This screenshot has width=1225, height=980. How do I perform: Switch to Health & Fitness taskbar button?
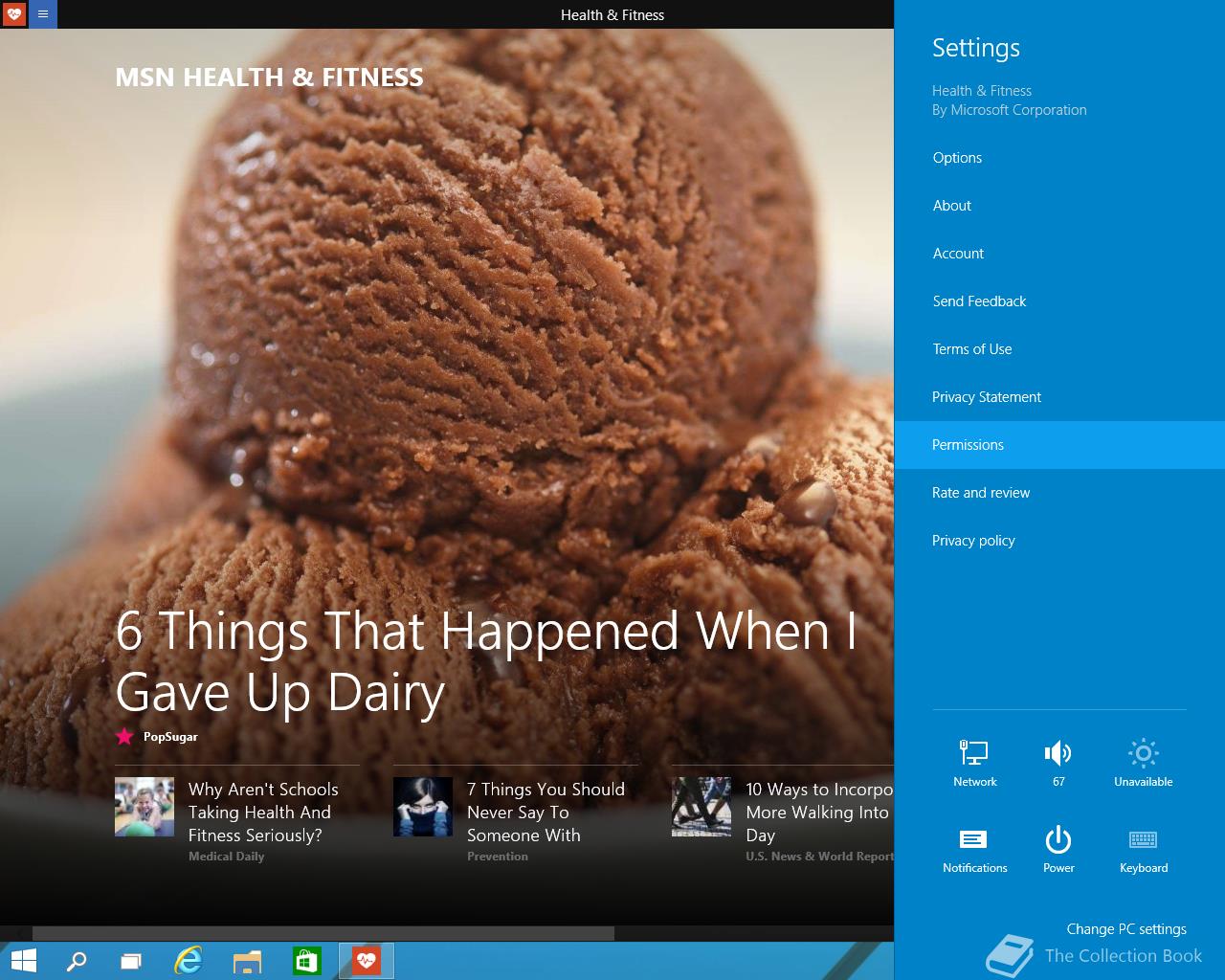click(x=367, y=960)
